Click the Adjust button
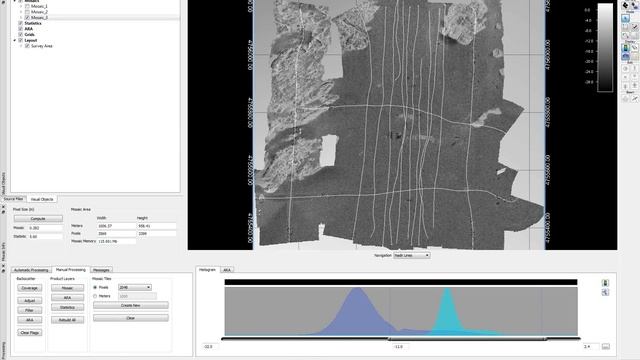Image resolution: width=640 pixels, height=360 pixels. (x=29, y=300)
